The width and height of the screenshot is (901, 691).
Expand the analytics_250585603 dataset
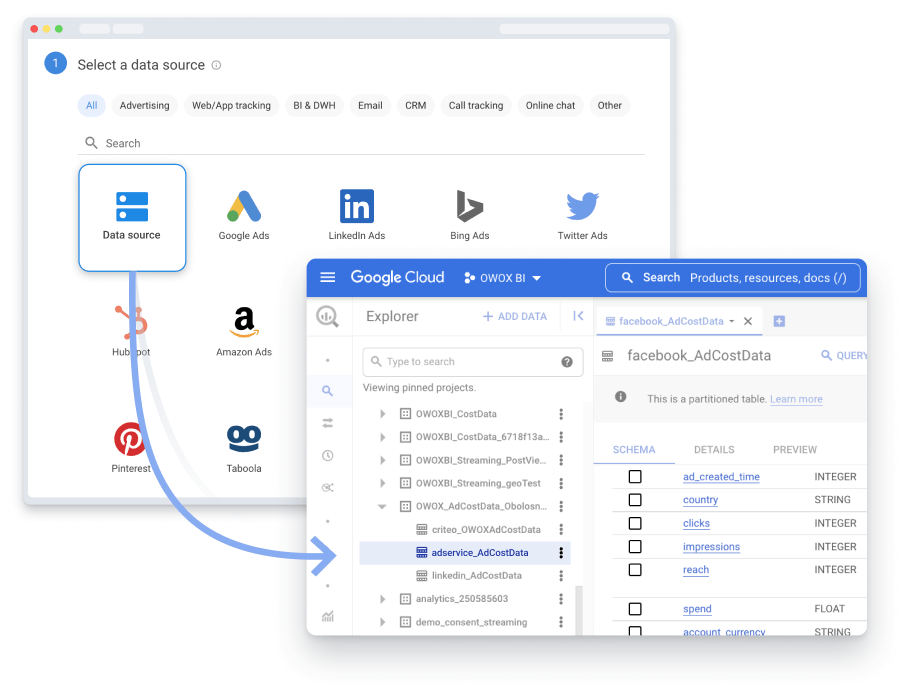point(383,599)
